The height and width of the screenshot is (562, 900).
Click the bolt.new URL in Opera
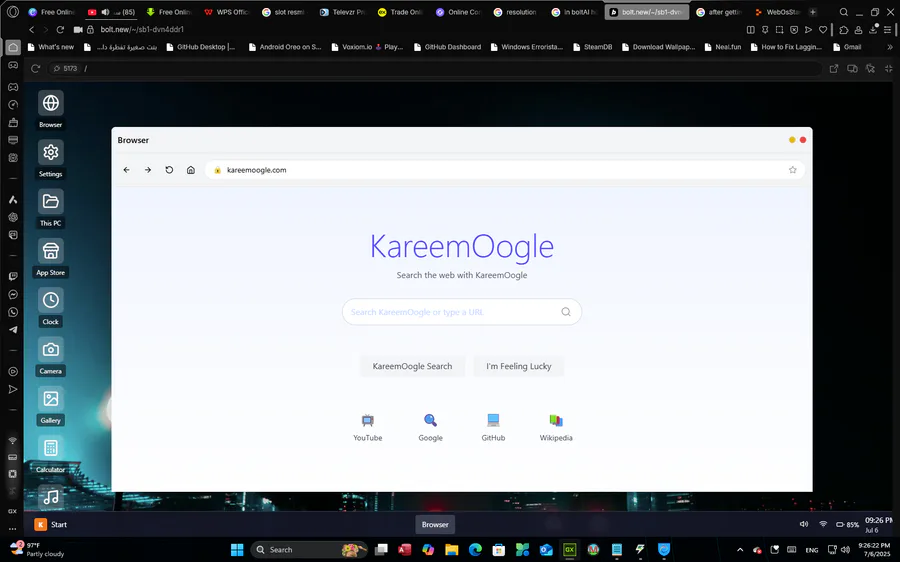tap(142, 29)
